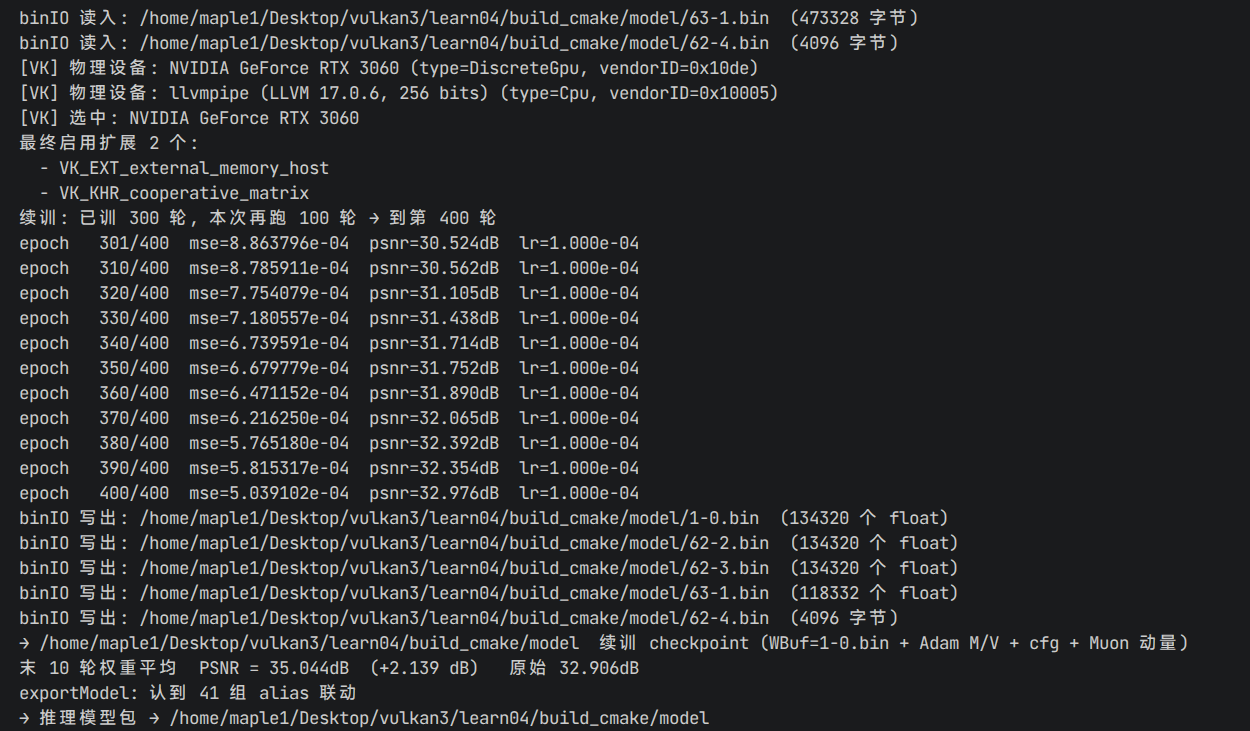Click the exportModel 41 组 alias line
The image size is (1250, 731).
pyautogui.click(x=188, y=693)
